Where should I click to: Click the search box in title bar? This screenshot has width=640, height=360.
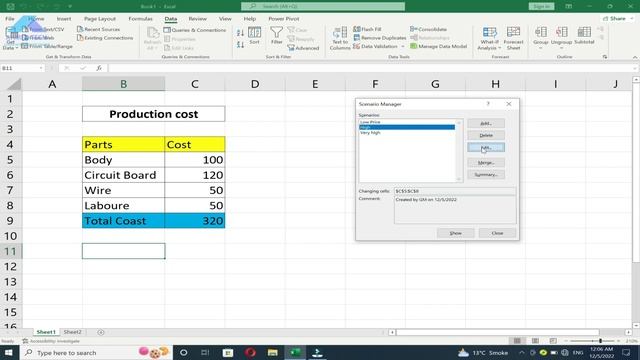(x=323, y=7)
